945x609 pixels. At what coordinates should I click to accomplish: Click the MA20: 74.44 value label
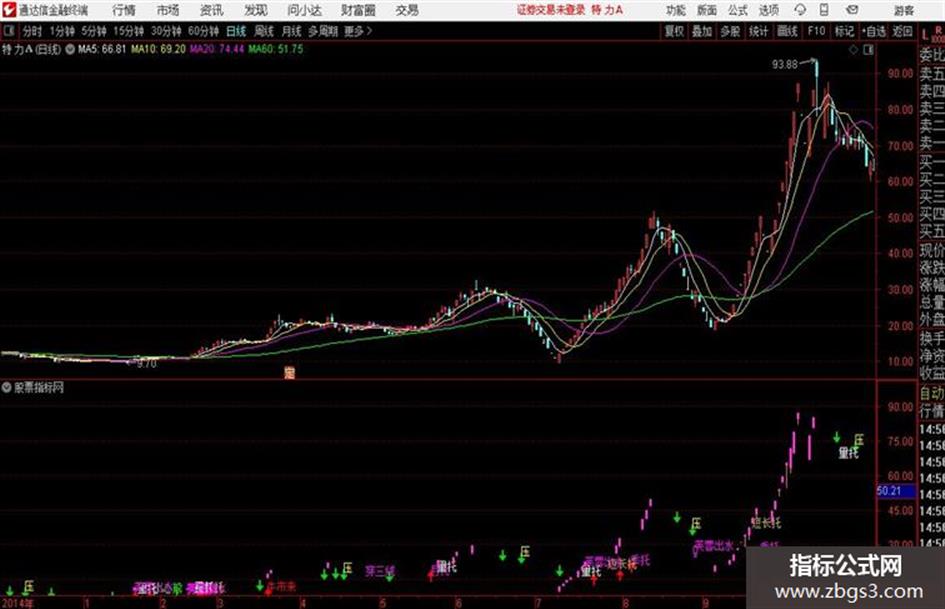coord(217,49)
